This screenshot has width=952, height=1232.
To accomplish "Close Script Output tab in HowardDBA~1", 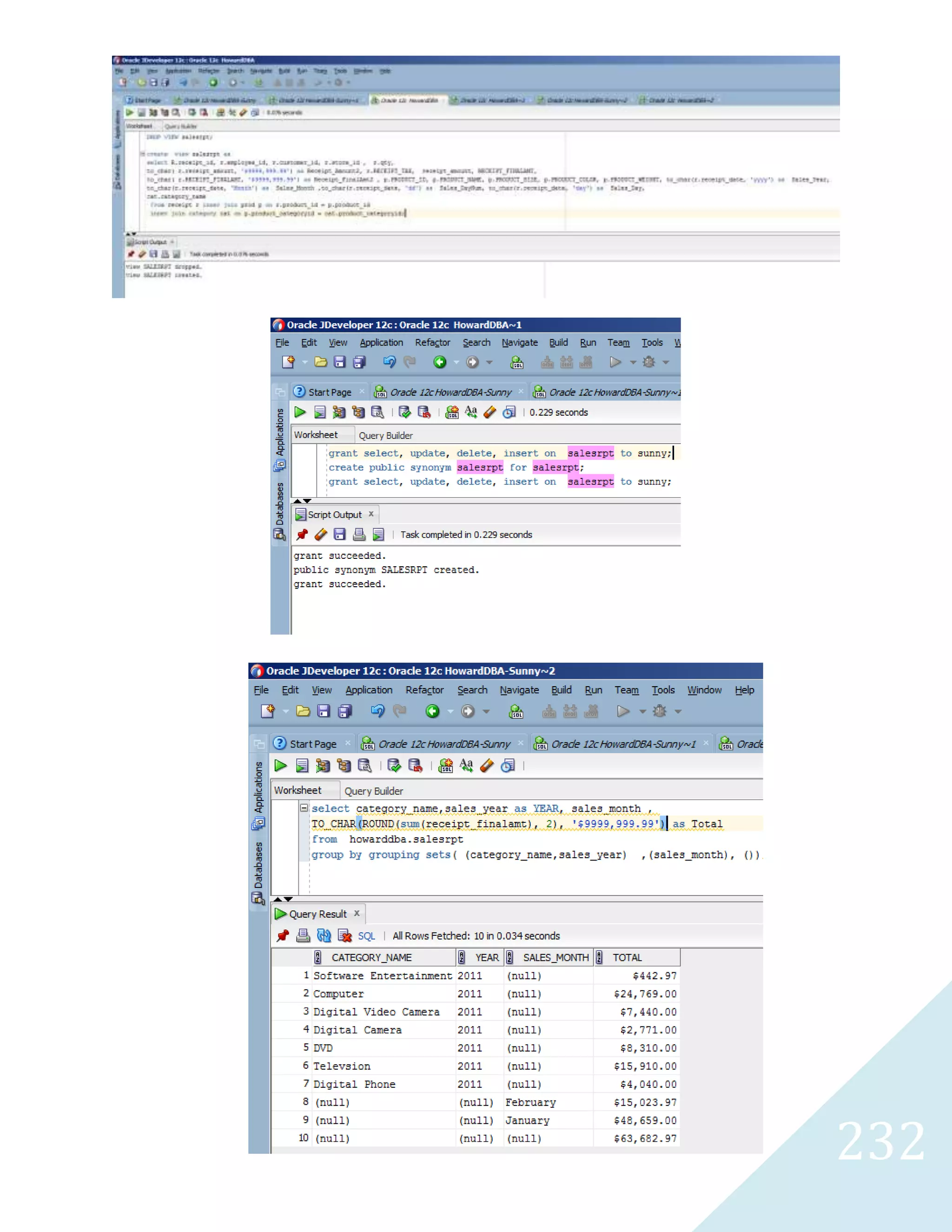I will (371, 514).
